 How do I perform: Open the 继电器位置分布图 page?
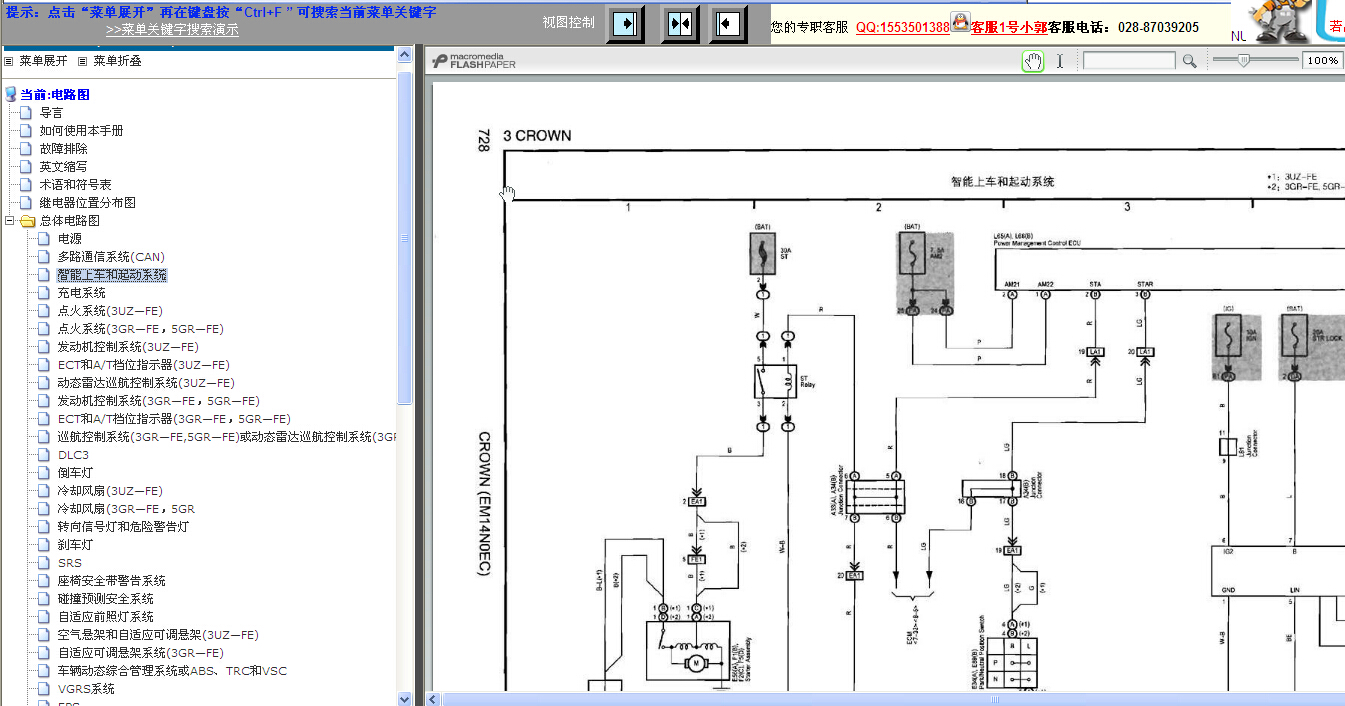click(87, 202)
